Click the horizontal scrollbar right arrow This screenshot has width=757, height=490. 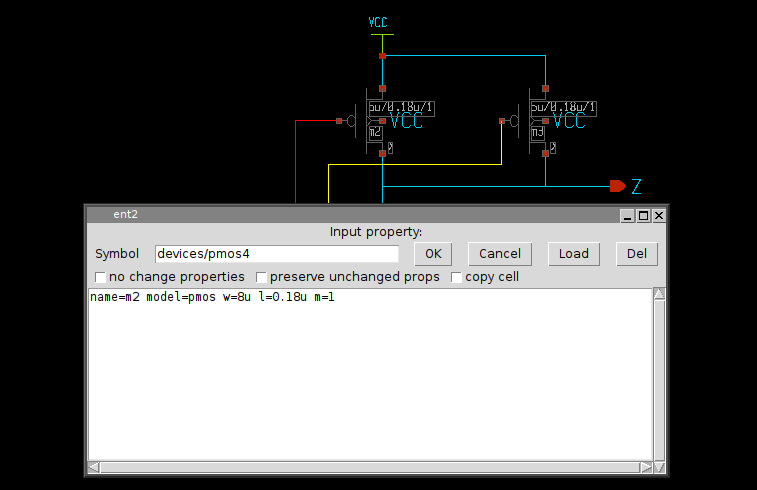645,467
